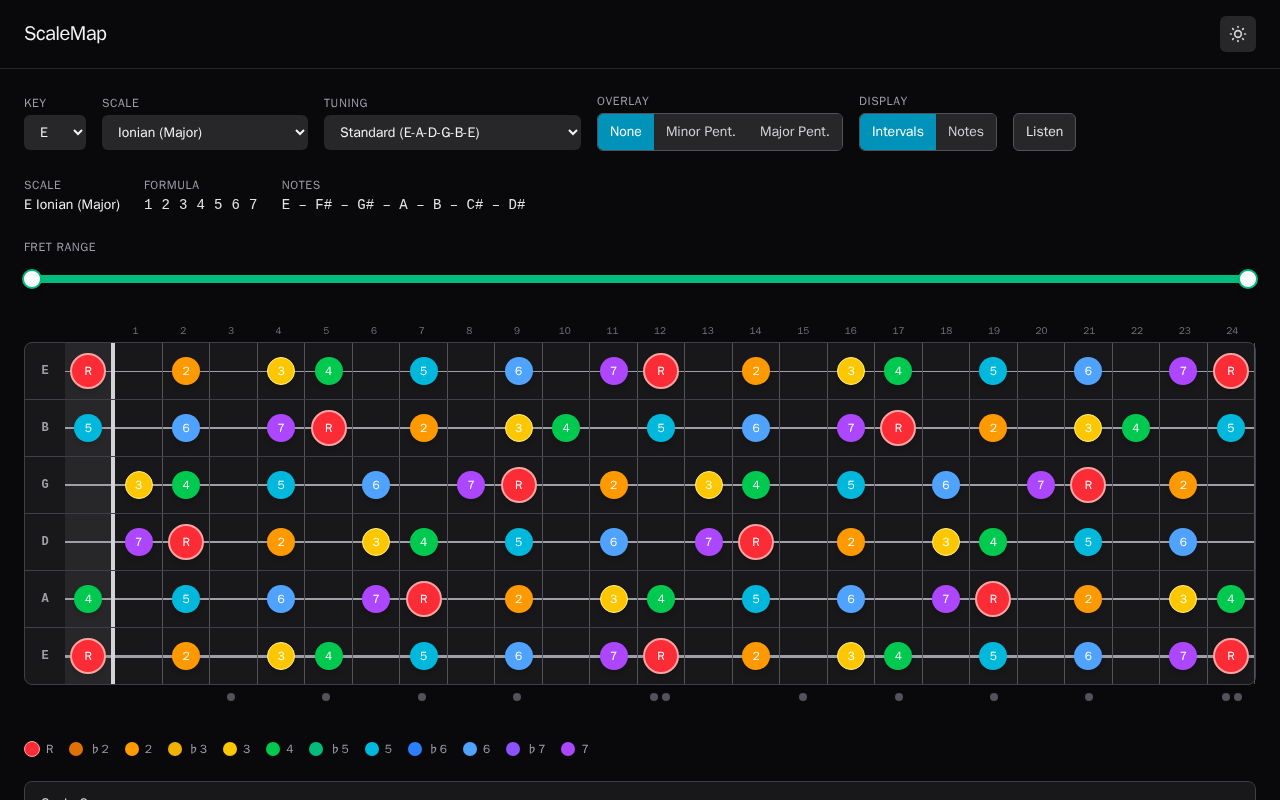Switch display to Notes

966,132
